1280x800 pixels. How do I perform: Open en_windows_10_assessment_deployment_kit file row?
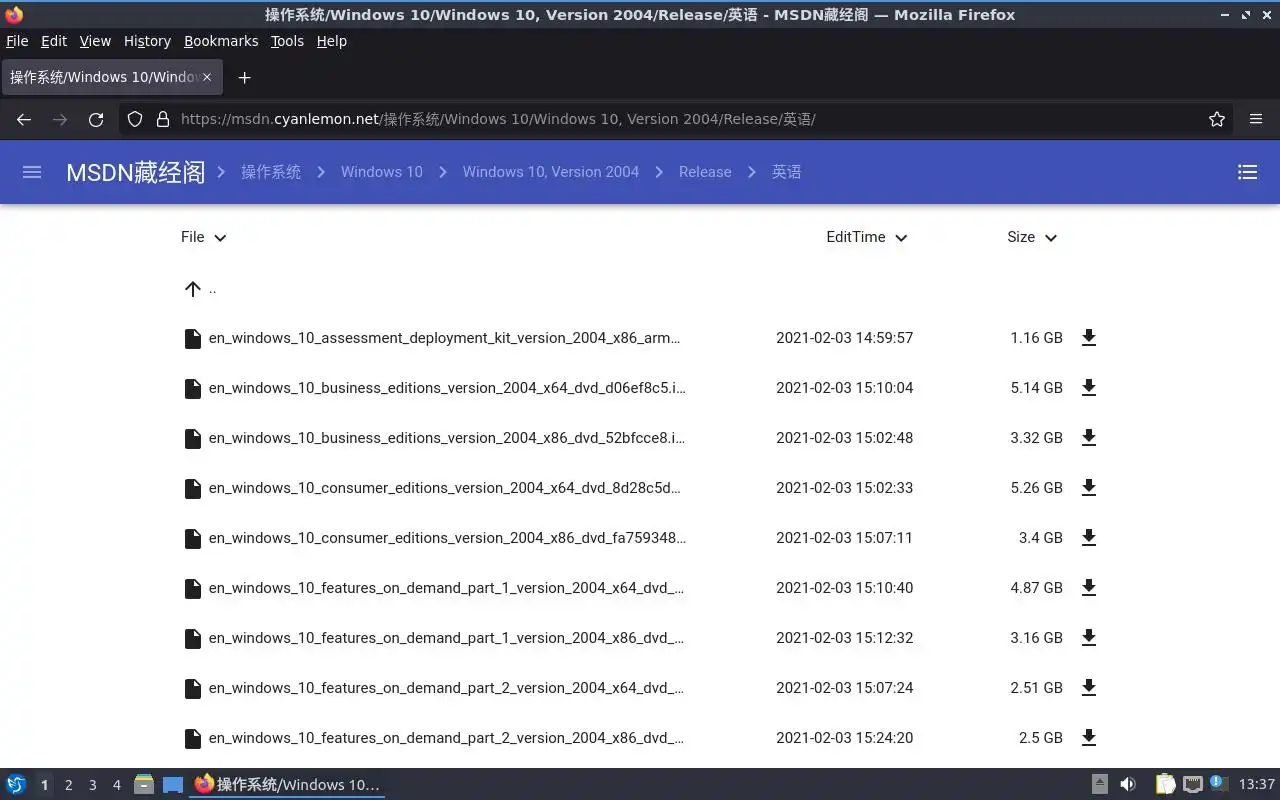640,338
